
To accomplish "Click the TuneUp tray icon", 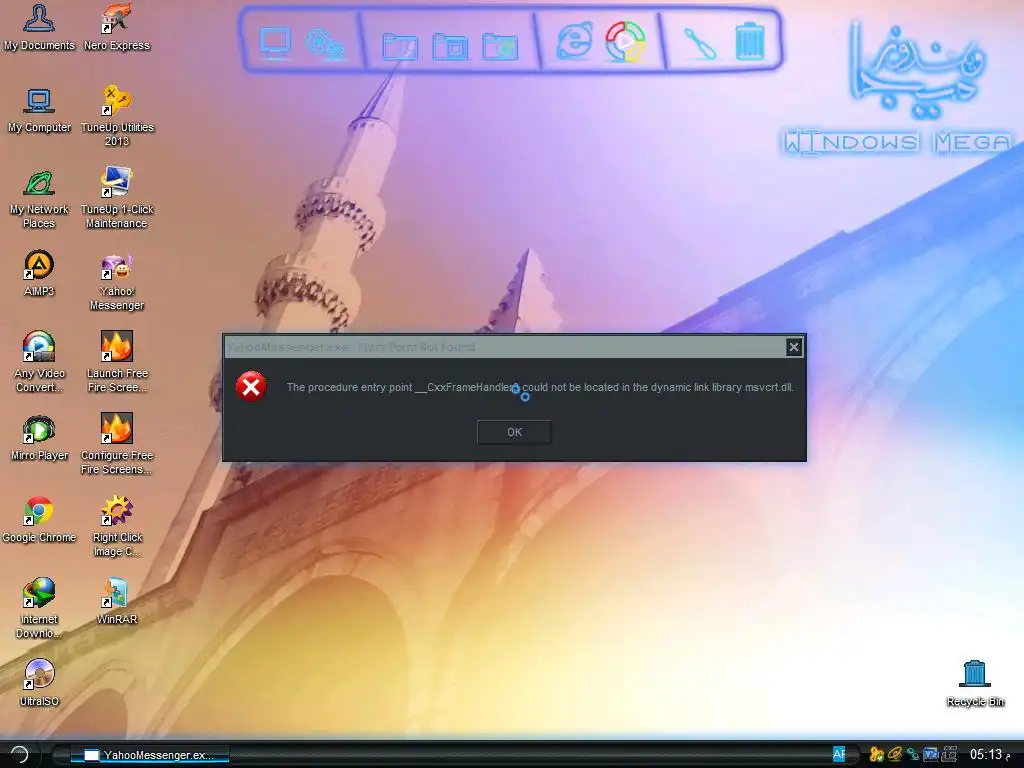I will coord(876,754).
